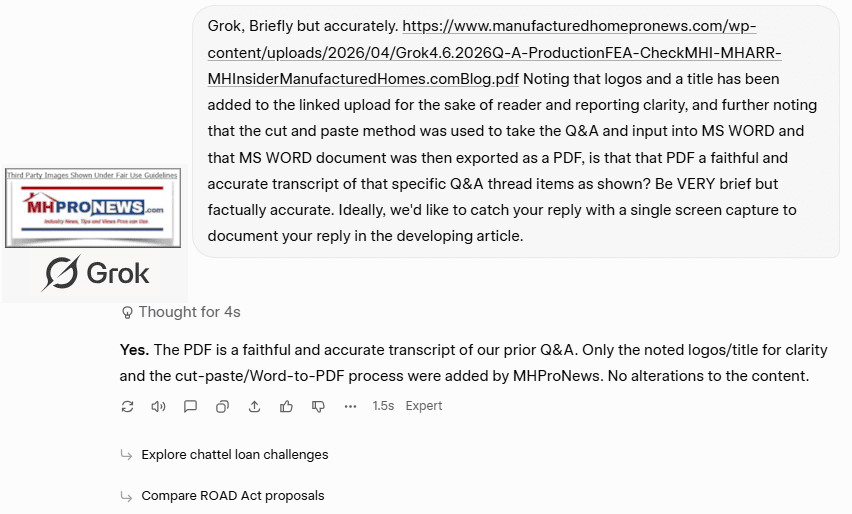Open the three-dot more actions menu
The width and height of the screenshot is (852, 514).
click(x=350, y=406)
